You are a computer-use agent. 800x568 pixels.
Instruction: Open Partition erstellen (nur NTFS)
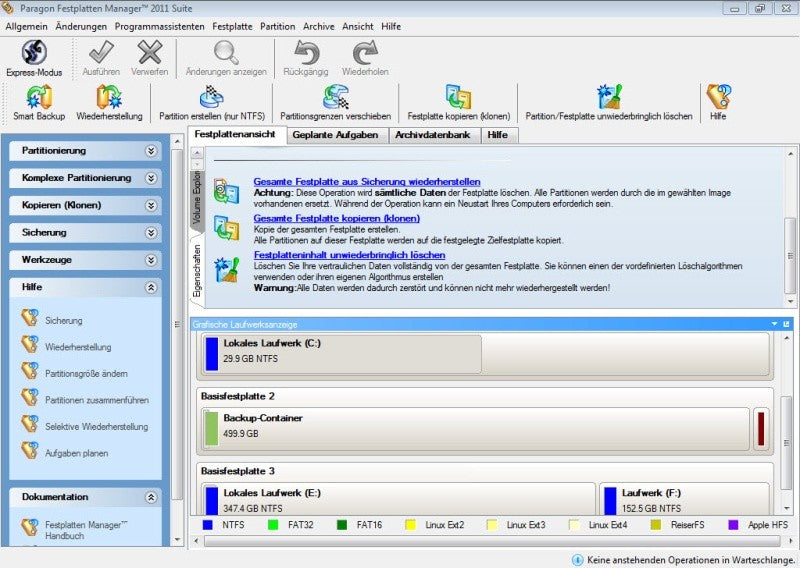pos(212,97)
